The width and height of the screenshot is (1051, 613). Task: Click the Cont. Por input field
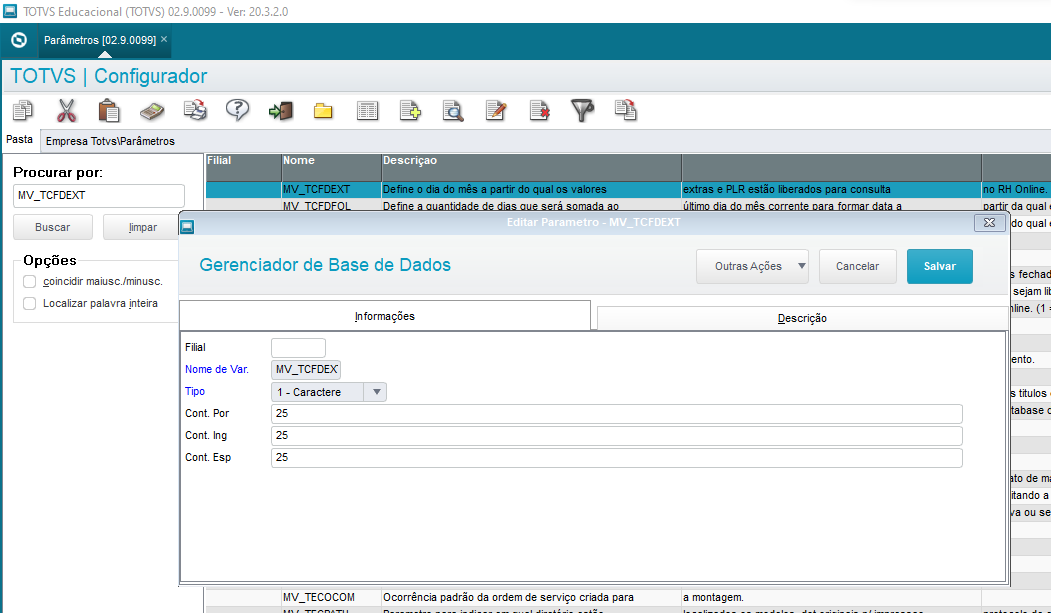click(617, 413)
